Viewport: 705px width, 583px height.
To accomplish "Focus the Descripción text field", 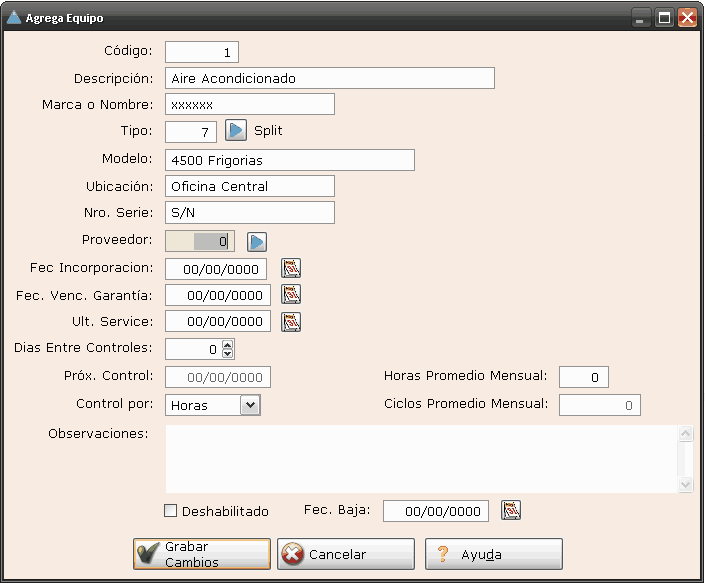I will pos(329,78).
